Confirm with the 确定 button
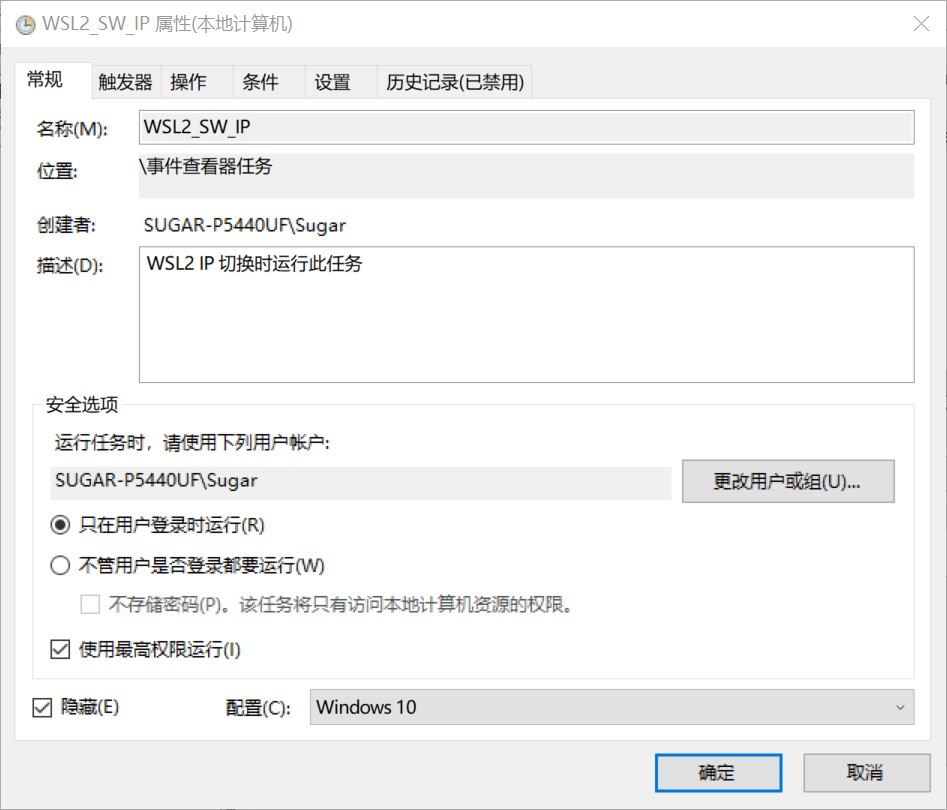The image size is (947, 810). pyautogui.click(x=718, y=773)
